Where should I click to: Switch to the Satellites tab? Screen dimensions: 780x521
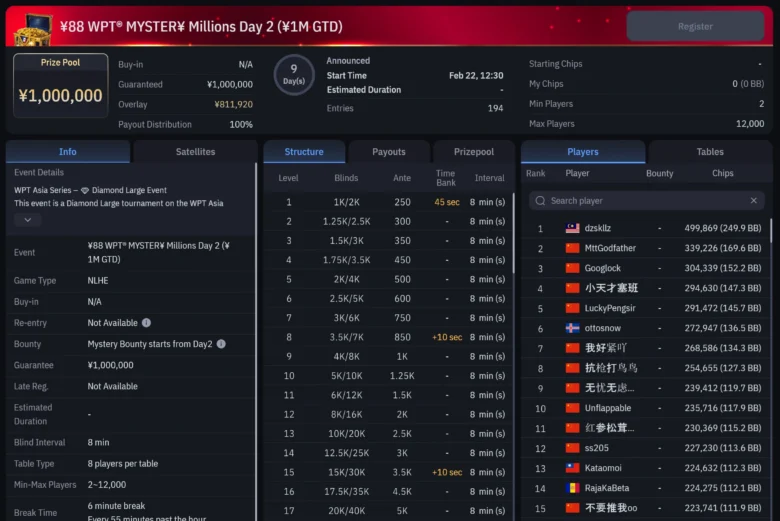195,152
